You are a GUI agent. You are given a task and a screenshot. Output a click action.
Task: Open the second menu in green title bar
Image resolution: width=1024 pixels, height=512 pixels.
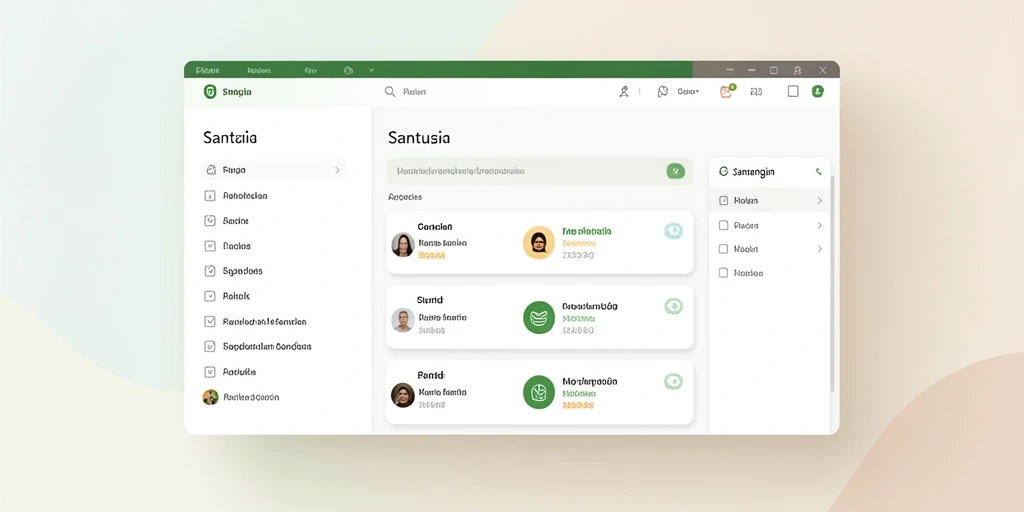[259, 70]
